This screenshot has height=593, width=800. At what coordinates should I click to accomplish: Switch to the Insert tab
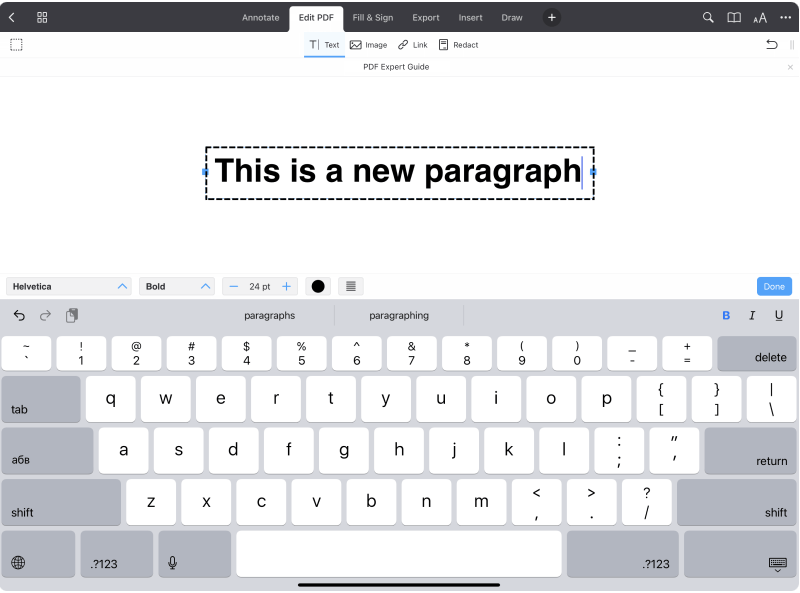pos(470,18)
